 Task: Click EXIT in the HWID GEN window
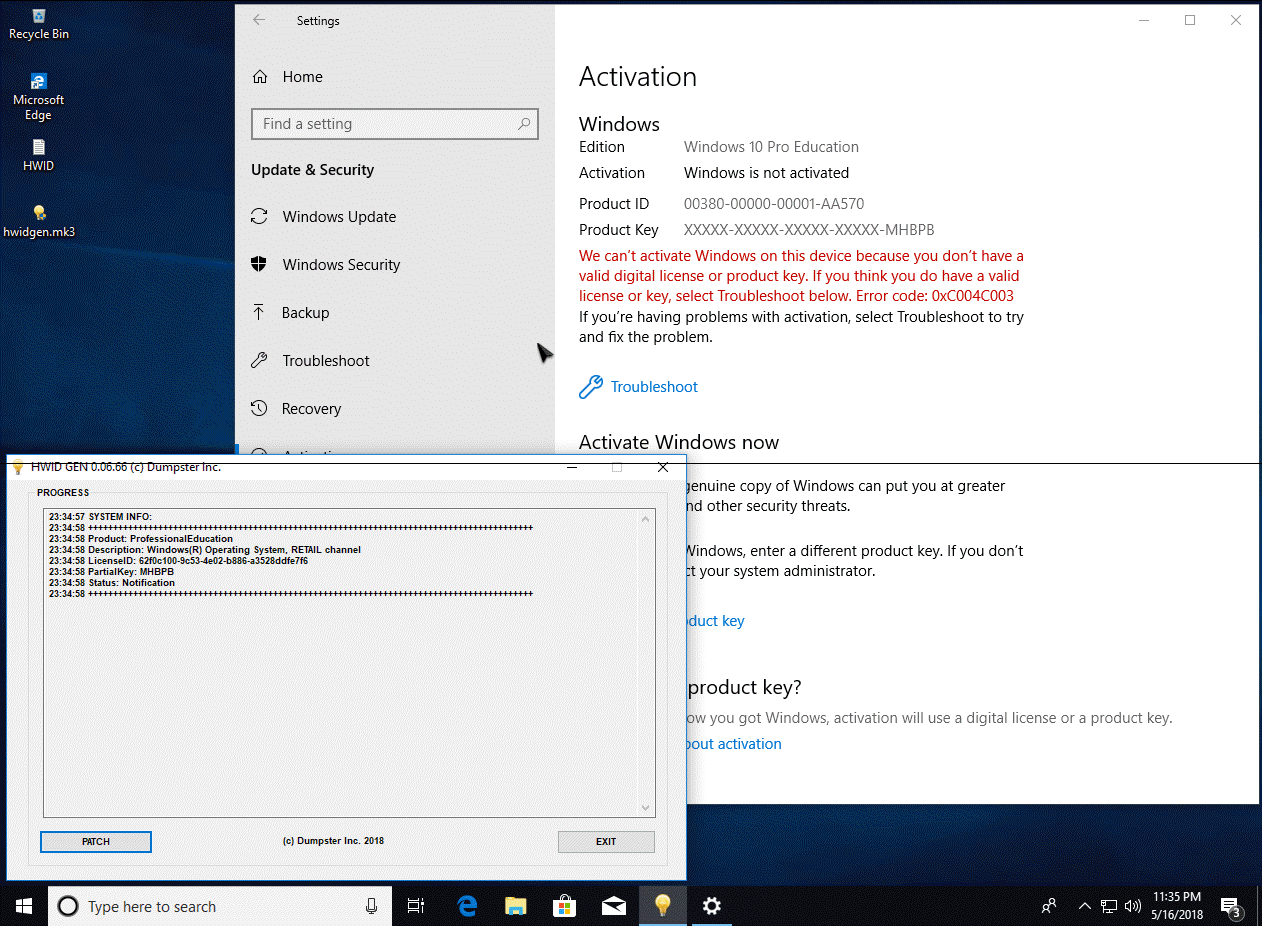click(606, 841)
